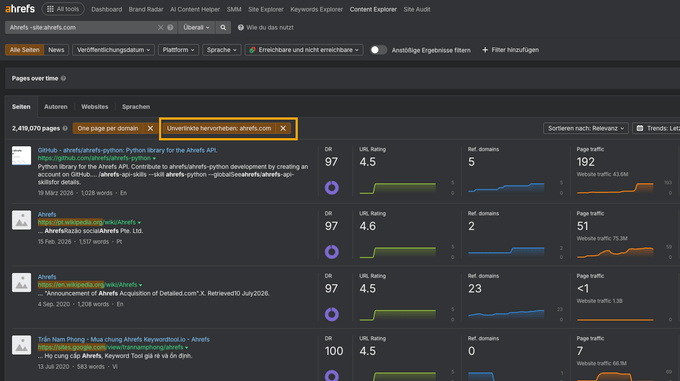Click the magnifier search button
Viewport: 680px width, 381px height.
click(x=223, y=27)
